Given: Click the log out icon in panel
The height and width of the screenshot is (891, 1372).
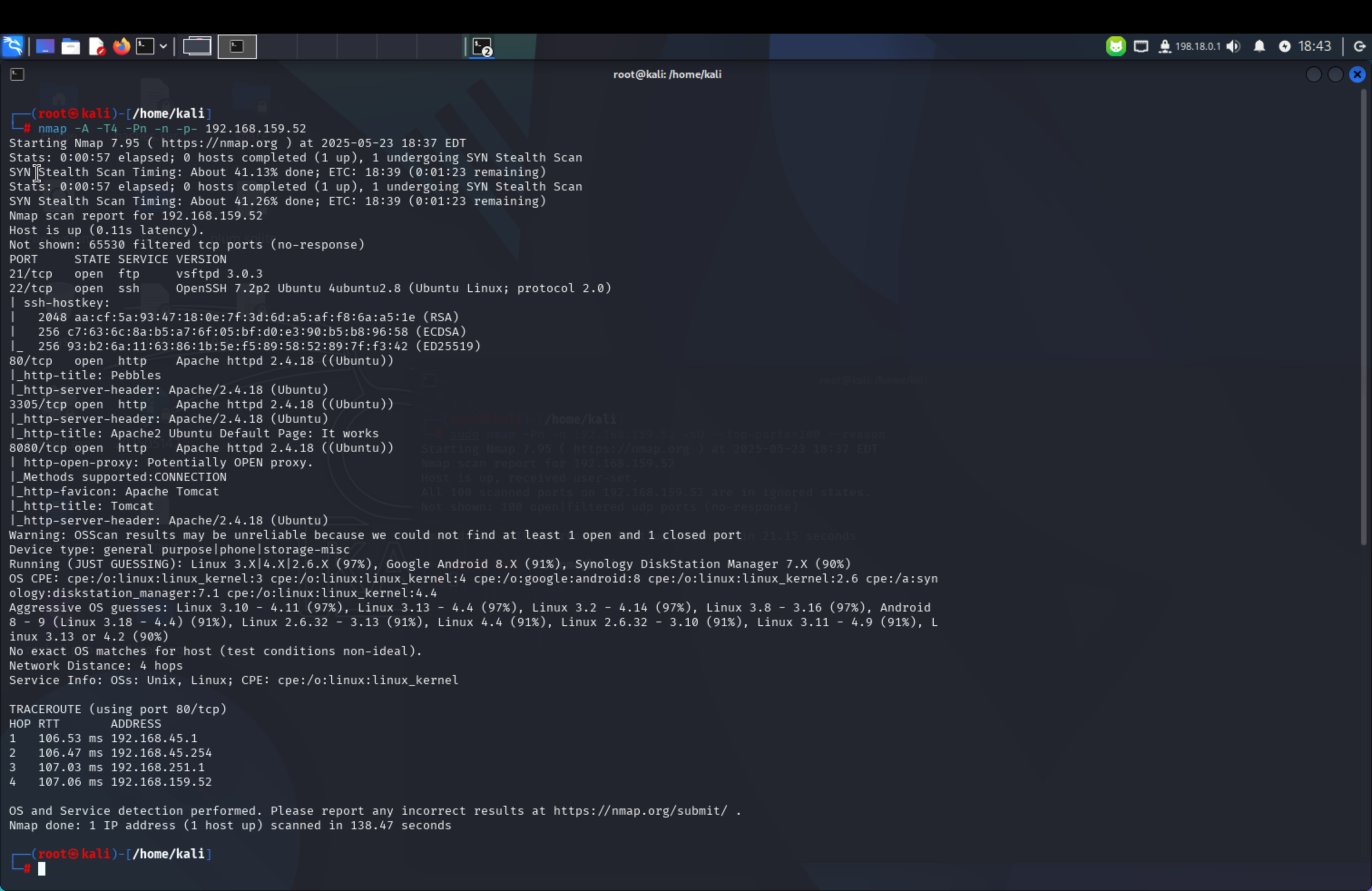Looking at the screenshot, I should [x=1359, y=46].
